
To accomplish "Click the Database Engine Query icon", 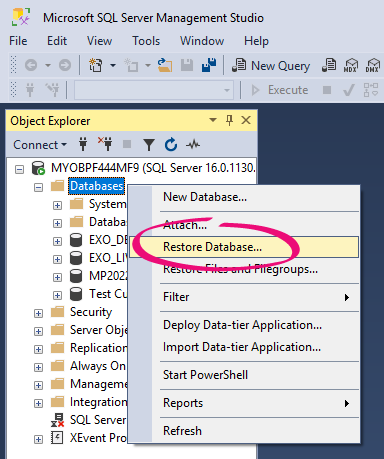I will point(329,65).
